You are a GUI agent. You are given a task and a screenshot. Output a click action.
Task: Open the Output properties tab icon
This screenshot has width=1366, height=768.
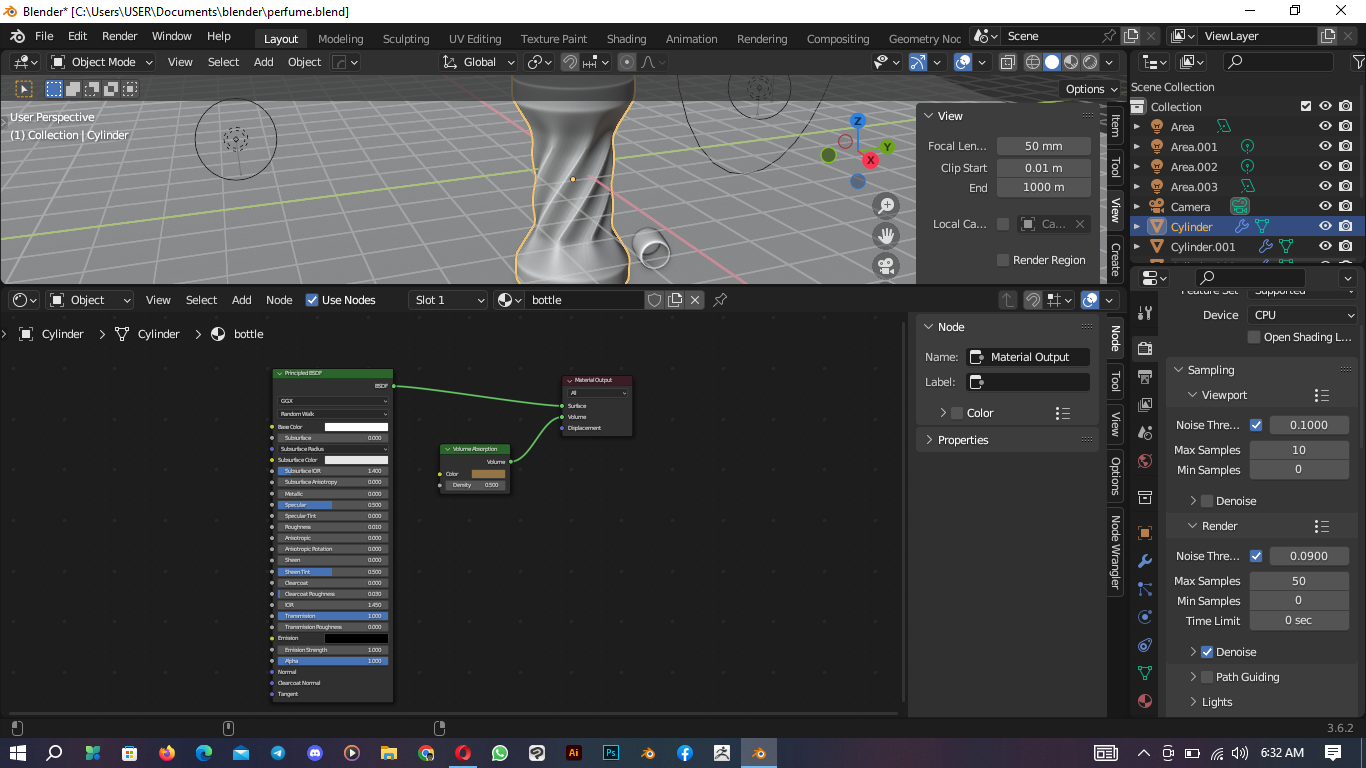tap(1145, 376)
